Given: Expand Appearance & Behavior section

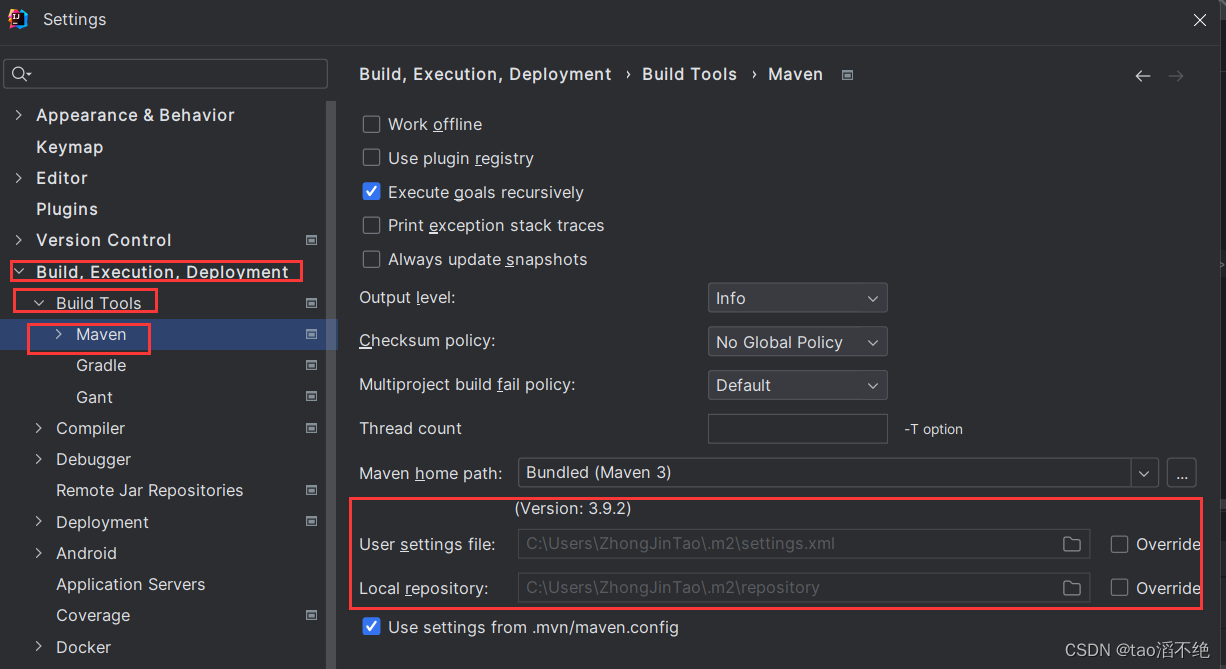Looking at the screenshot, I should coord(18,115).
